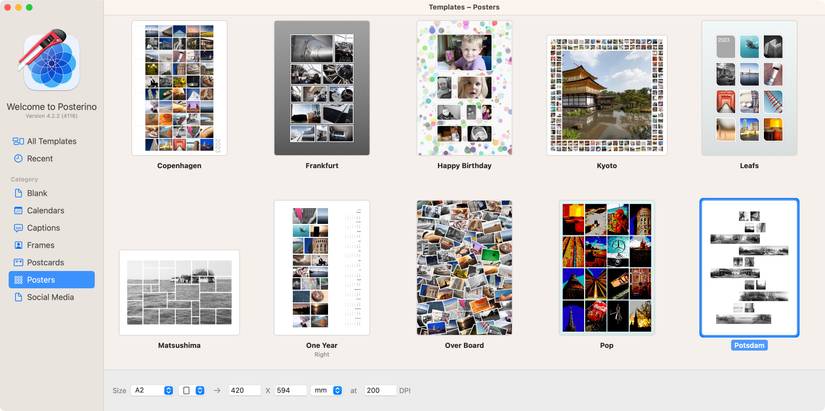Click the Copenhagen template name
This screenshot has width=825, height=411.
coord(179,165)
